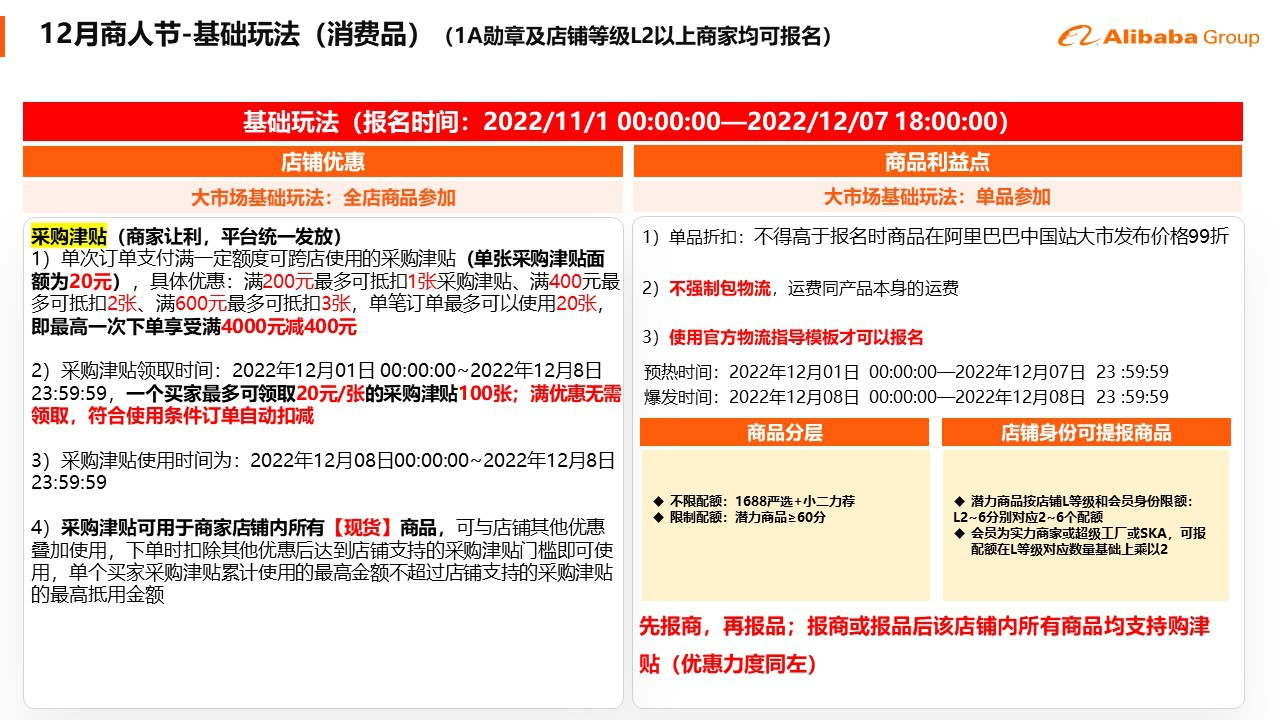
Task: Click the 店铺身份可提报商品 header
Action: pyautogui.click(x=1085, y=433)
